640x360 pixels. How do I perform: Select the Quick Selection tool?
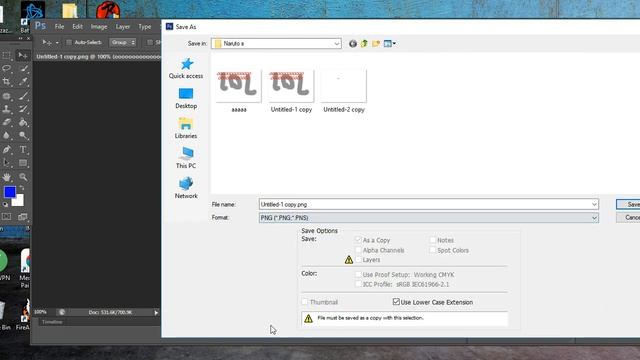click(23, 68)
